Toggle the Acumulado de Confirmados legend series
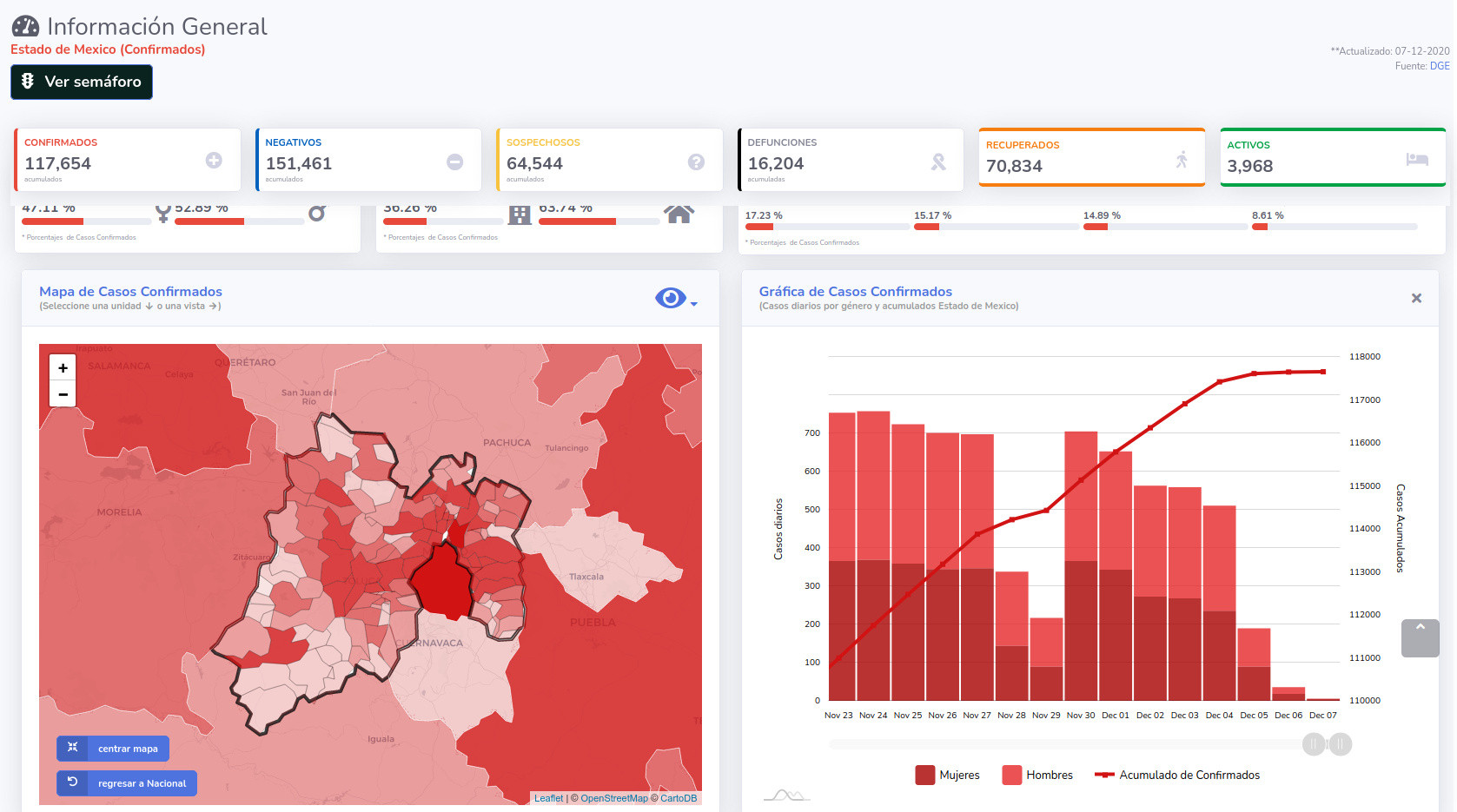Screen dimensions: 1457x812 click(x=1177, y=775)
